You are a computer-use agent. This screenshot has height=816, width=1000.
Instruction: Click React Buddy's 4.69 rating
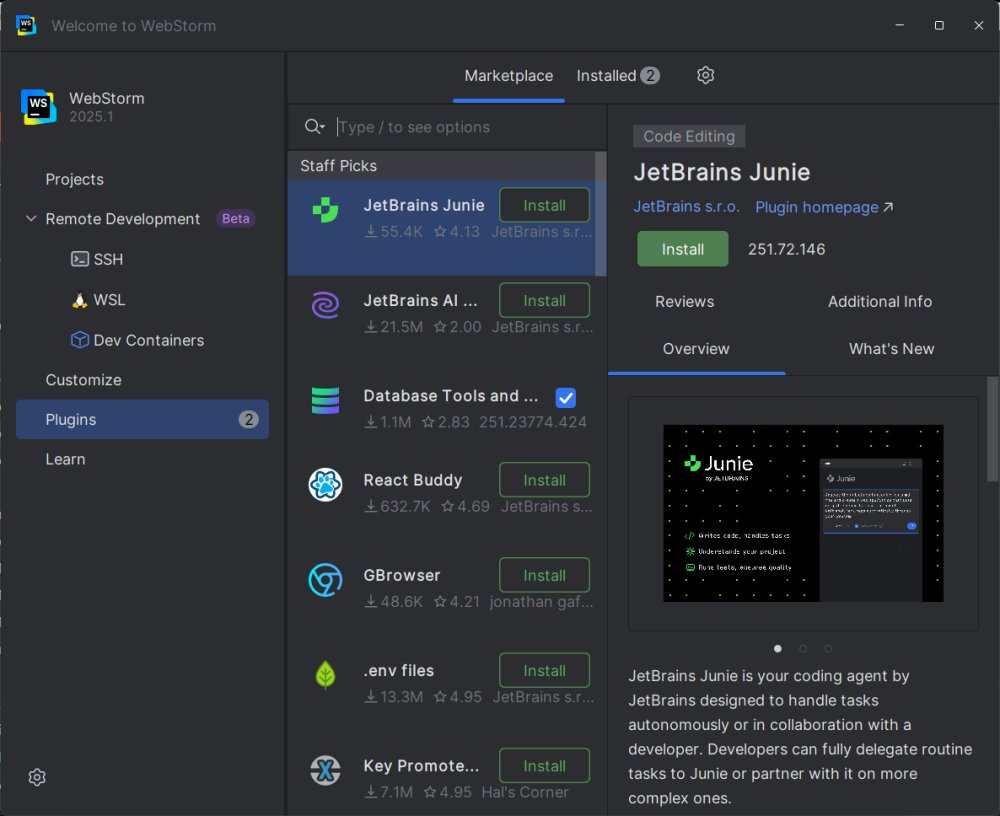466,507
